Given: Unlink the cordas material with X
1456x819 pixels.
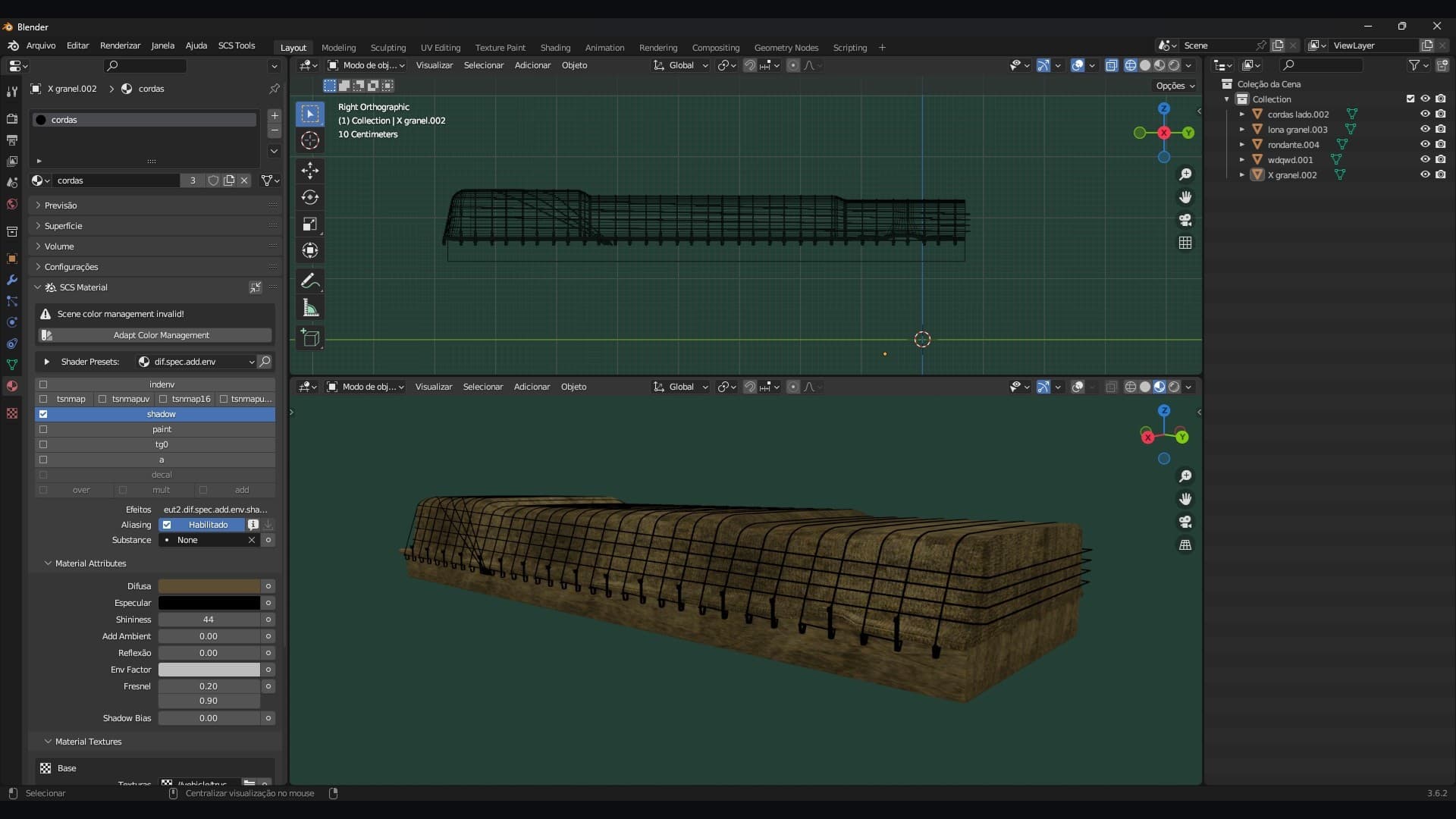Looking at the screenshot, I should (244, 180).
